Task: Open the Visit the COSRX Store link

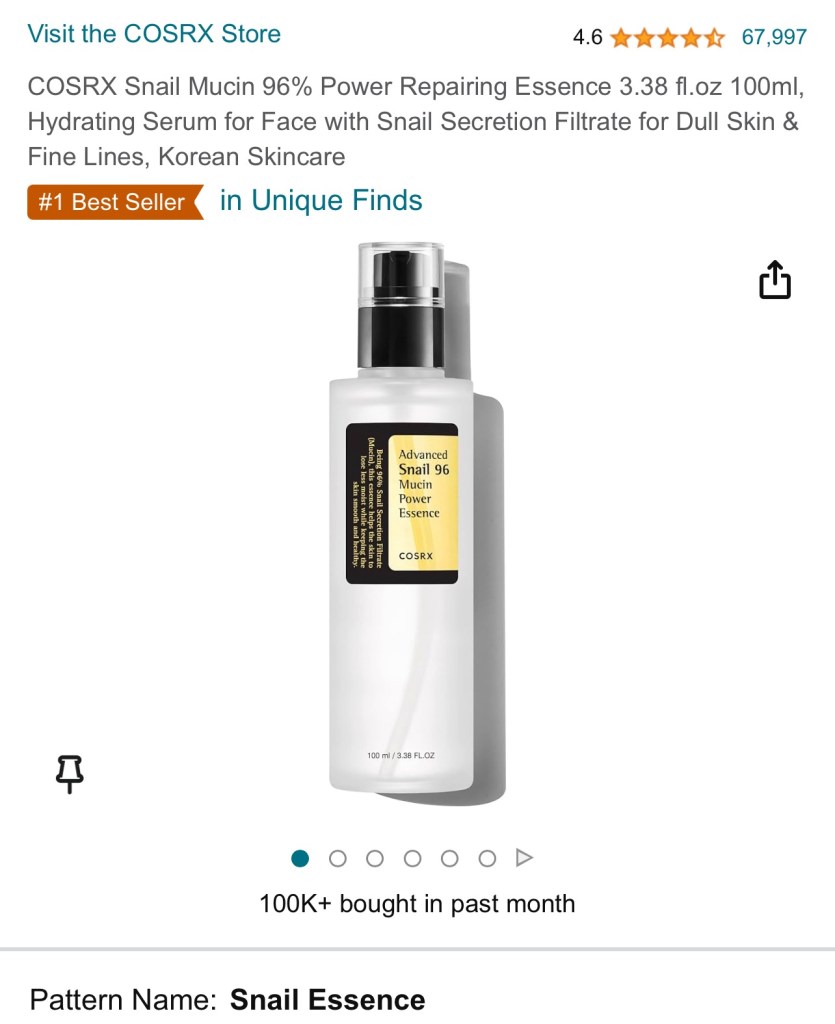Action: click(154, 33)
